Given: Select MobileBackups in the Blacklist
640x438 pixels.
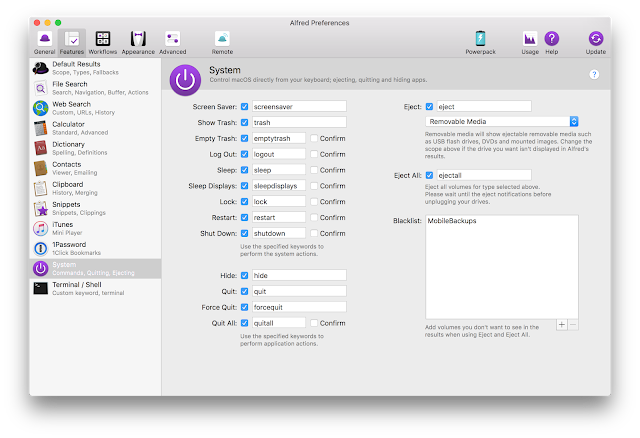Looking at the screenshot, I should coord(451,221).
